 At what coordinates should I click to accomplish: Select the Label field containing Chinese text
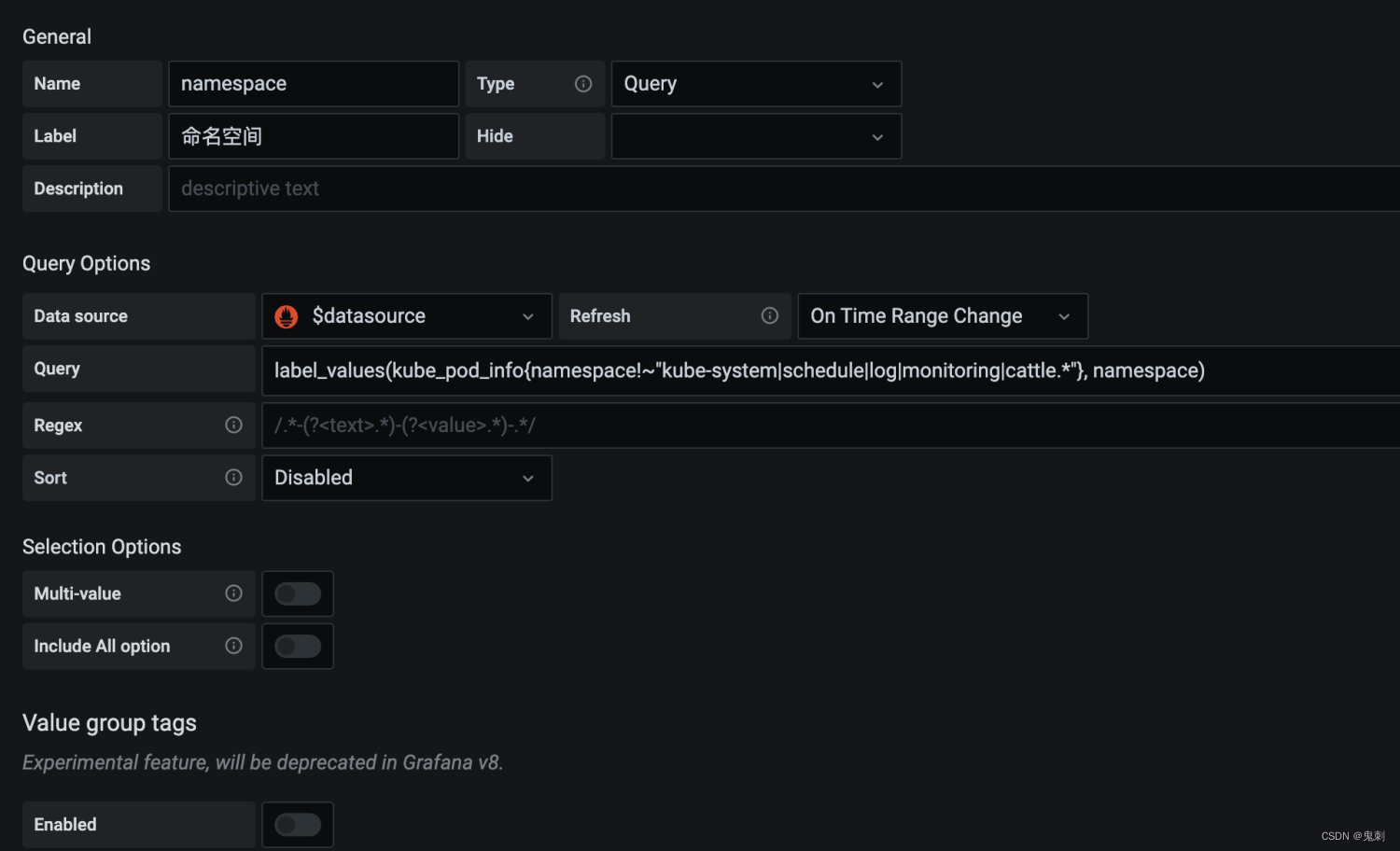[313, 136]
